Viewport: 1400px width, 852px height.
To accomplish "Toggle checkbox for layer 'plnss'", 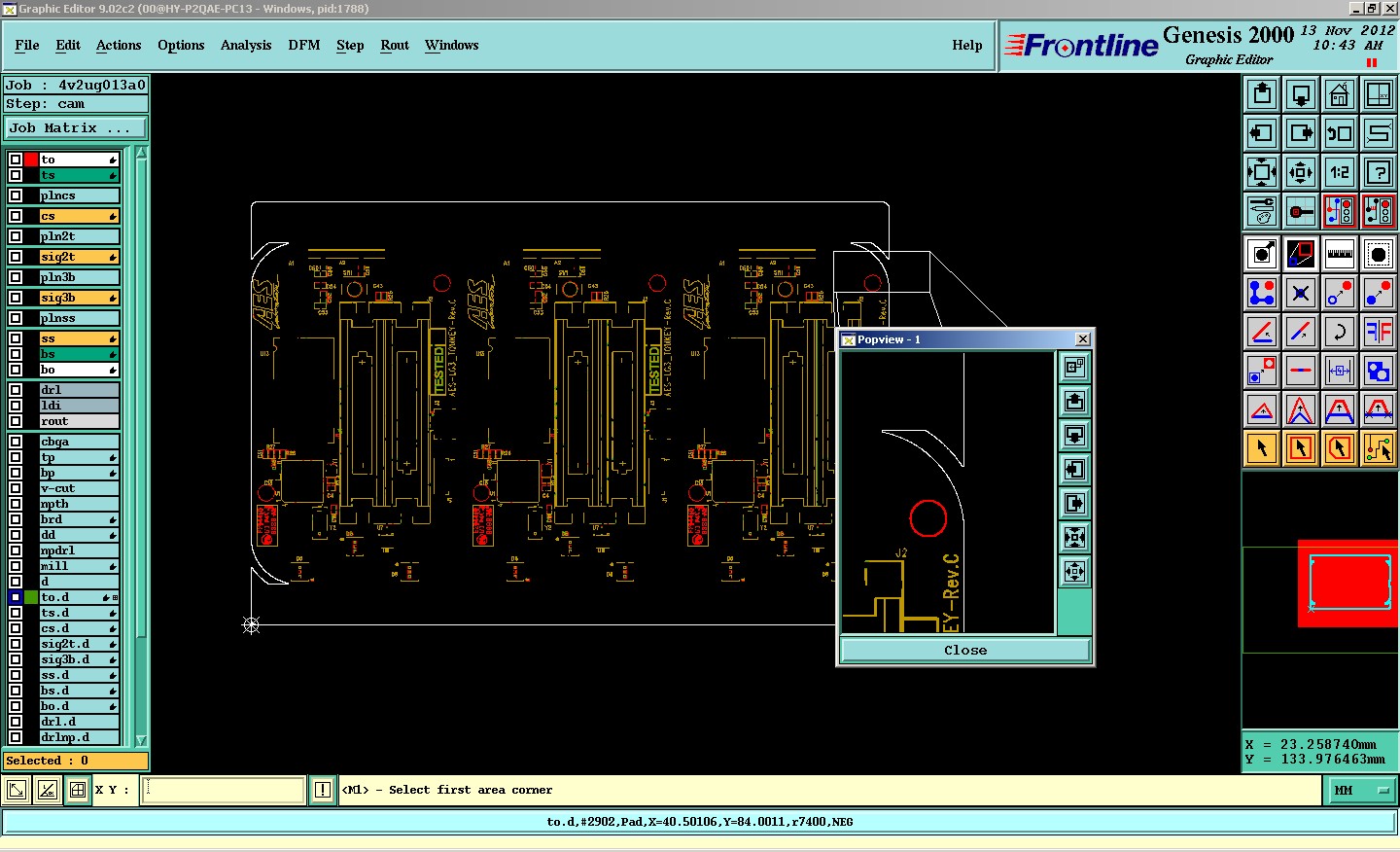I will 16,318.
